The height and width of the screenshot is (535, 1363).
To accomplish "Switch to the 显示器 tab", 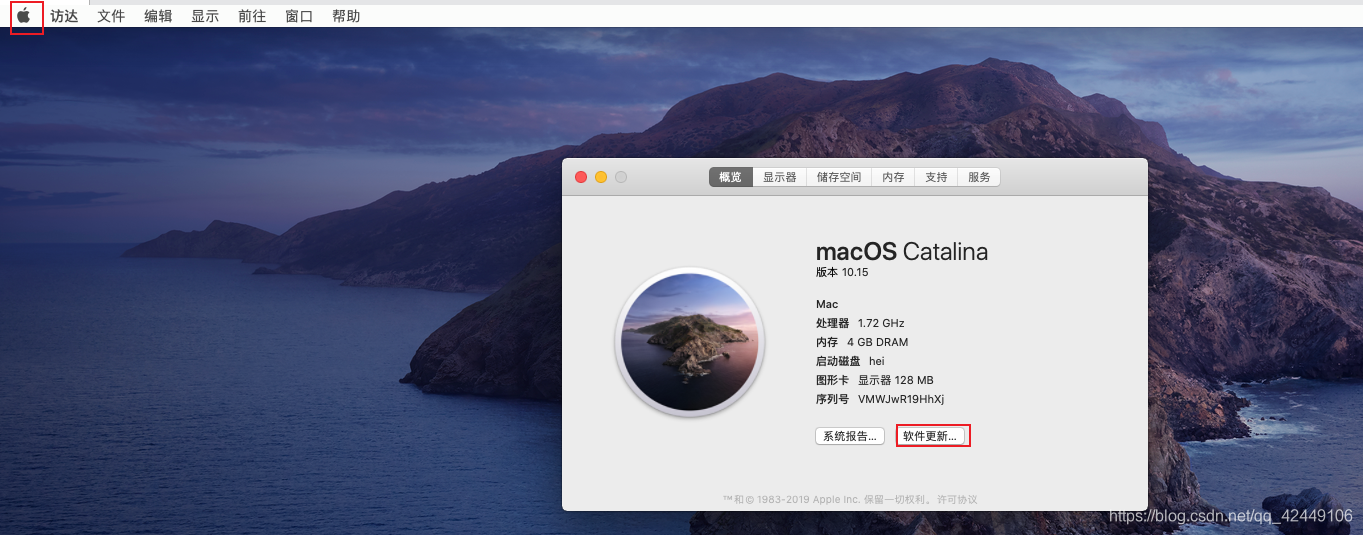I will click(x=779, y=177).
